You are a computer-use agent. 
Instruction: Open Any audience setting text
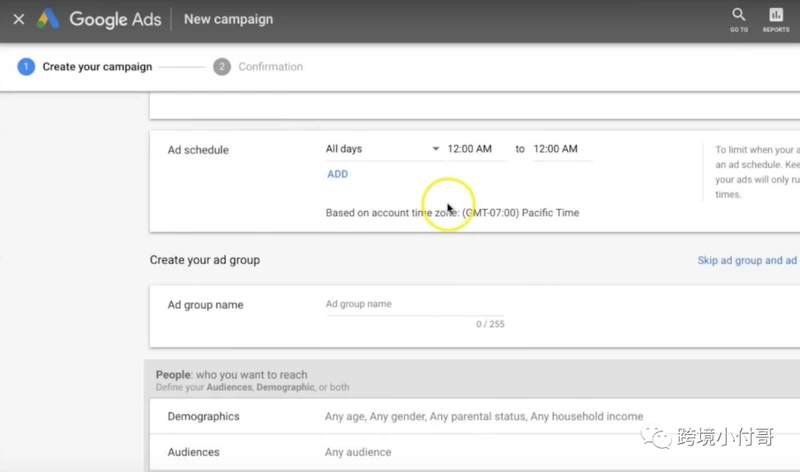[358, 452]
